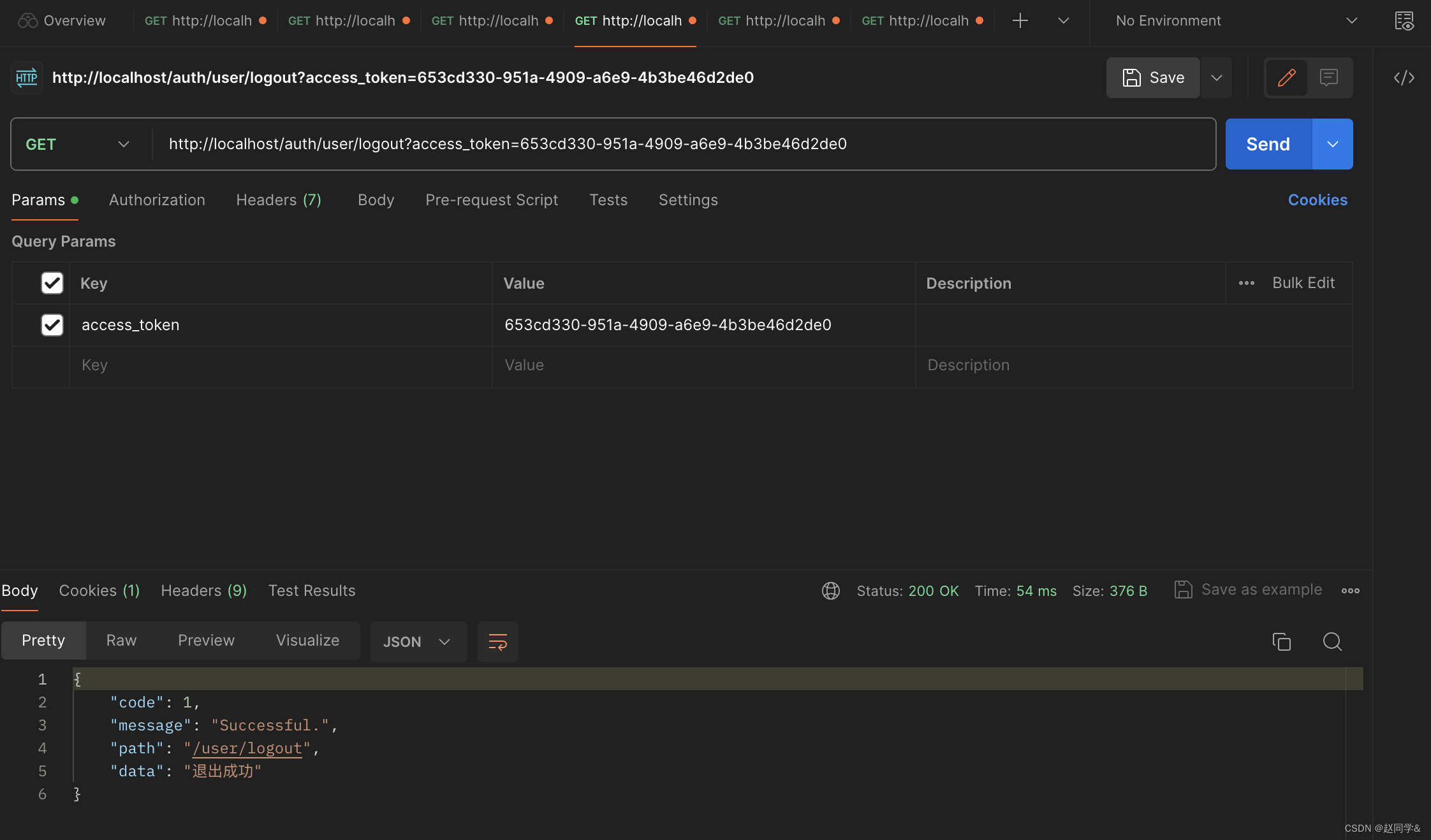This screenshot has width=1431, height=840.
Task: Copy response body with copy icon
Action: [x=1281, y=641]
